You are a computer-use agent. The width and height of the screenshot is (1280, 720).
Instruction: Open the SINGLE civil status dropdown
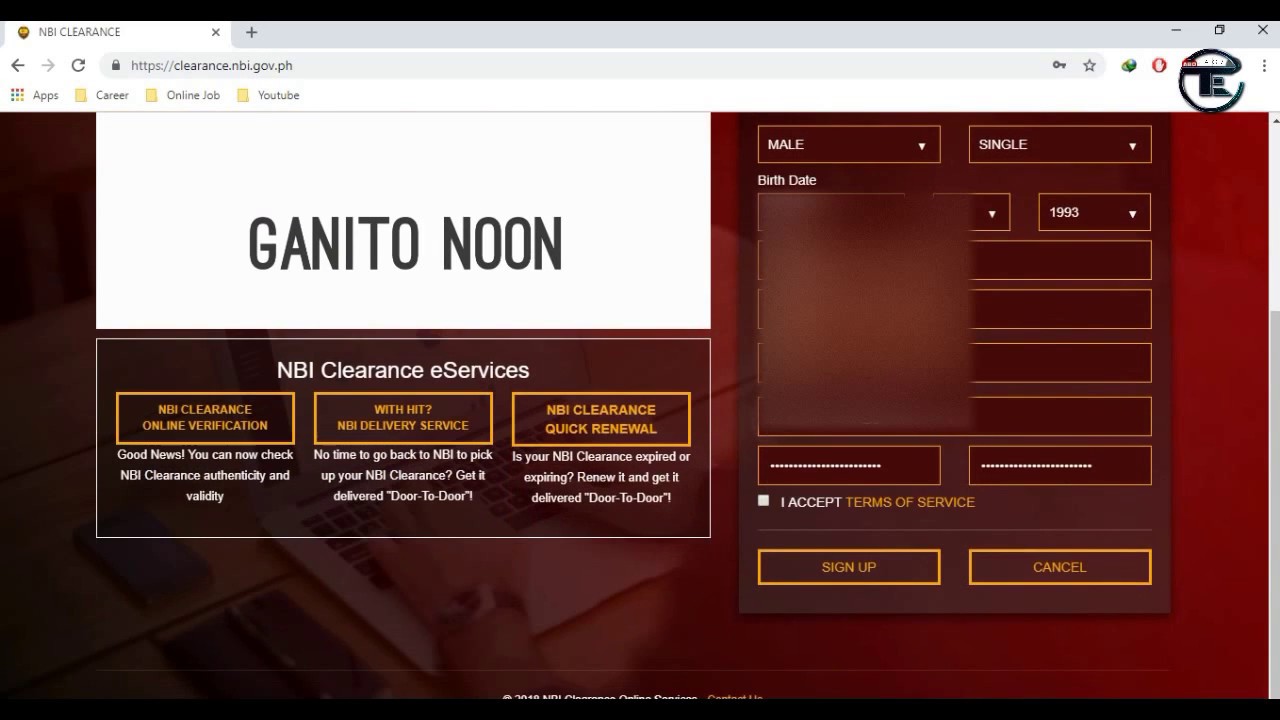click(x=1060, y=144)
